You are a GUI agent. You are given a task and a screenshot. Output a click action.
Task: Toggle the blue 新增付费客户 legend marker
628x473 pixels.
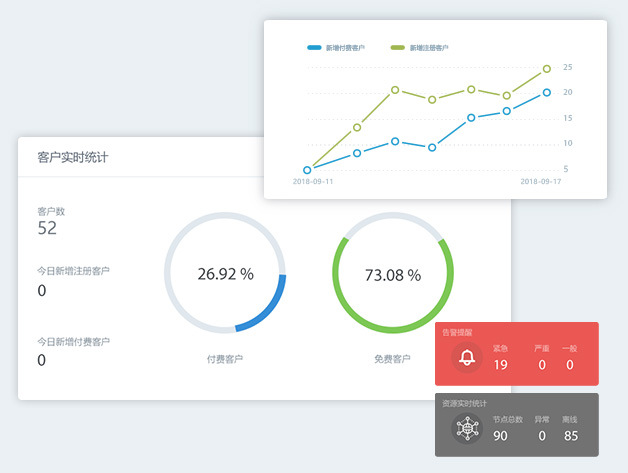click(315, 47)
